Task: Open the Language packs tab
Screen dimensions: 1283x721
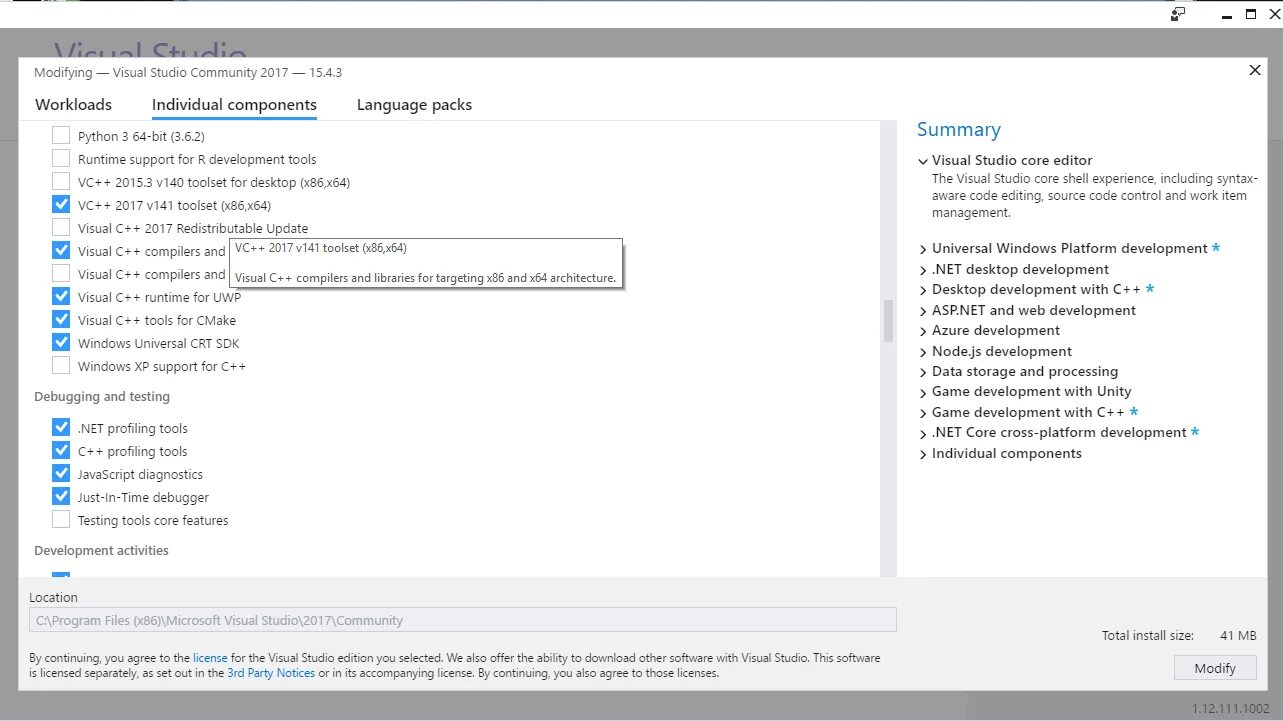Action: tap(414, 105)
